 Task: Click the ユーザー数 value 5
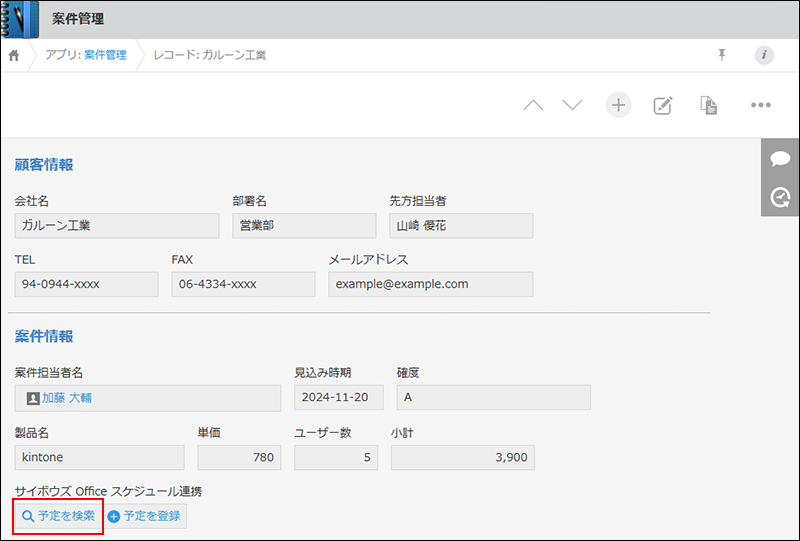[x=336, y=457]
